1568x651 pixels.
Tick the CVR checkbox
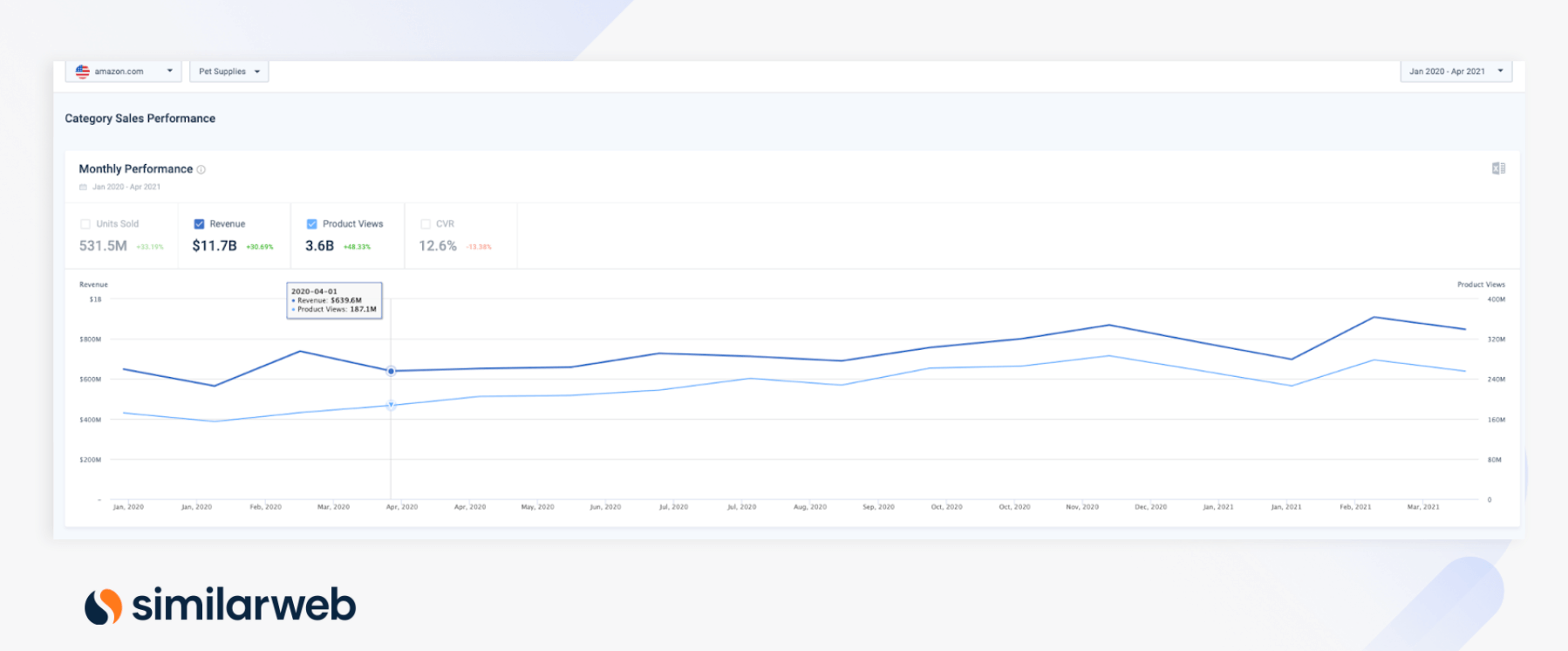click(x=426, y=224)
